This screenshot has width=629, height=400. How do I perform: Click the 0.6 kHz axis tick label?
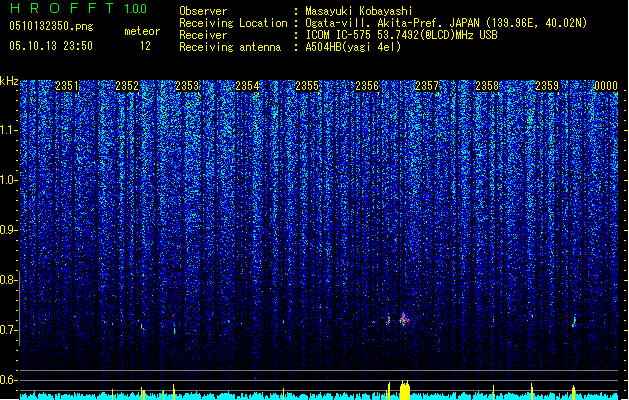tap(9, 380)
